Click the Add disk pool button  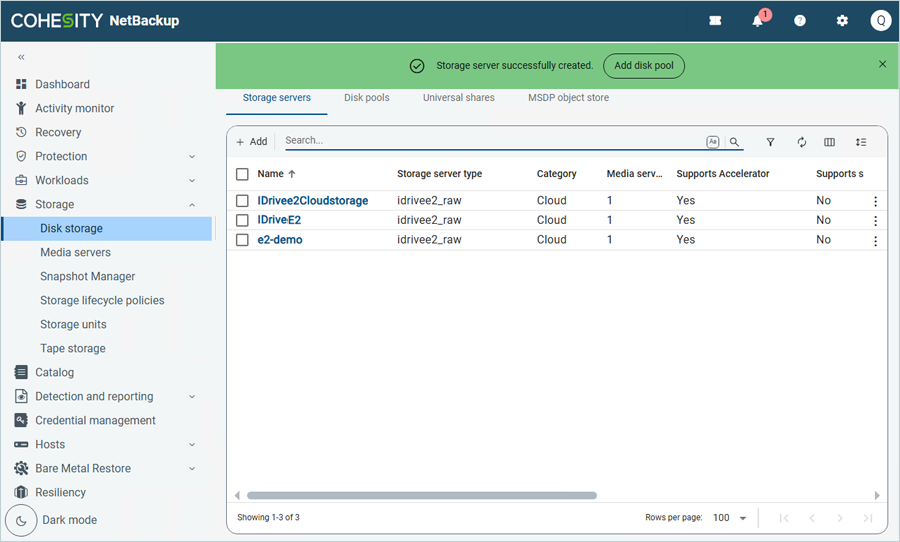(643, 66)
